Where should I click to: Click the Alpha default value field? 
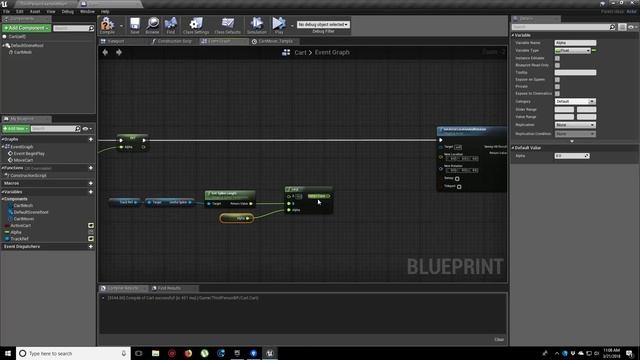pos(572,156)
